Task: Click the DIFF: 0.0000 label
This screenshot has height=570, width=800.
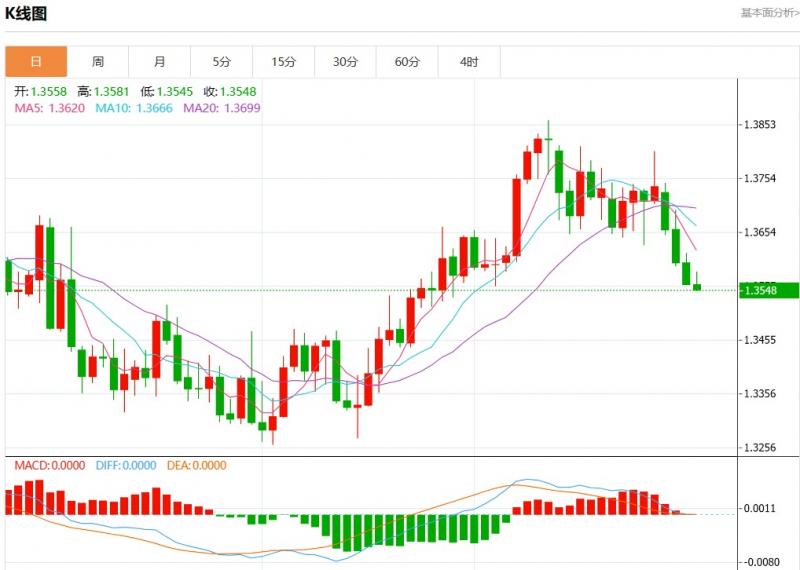Action: pos(126,465)
